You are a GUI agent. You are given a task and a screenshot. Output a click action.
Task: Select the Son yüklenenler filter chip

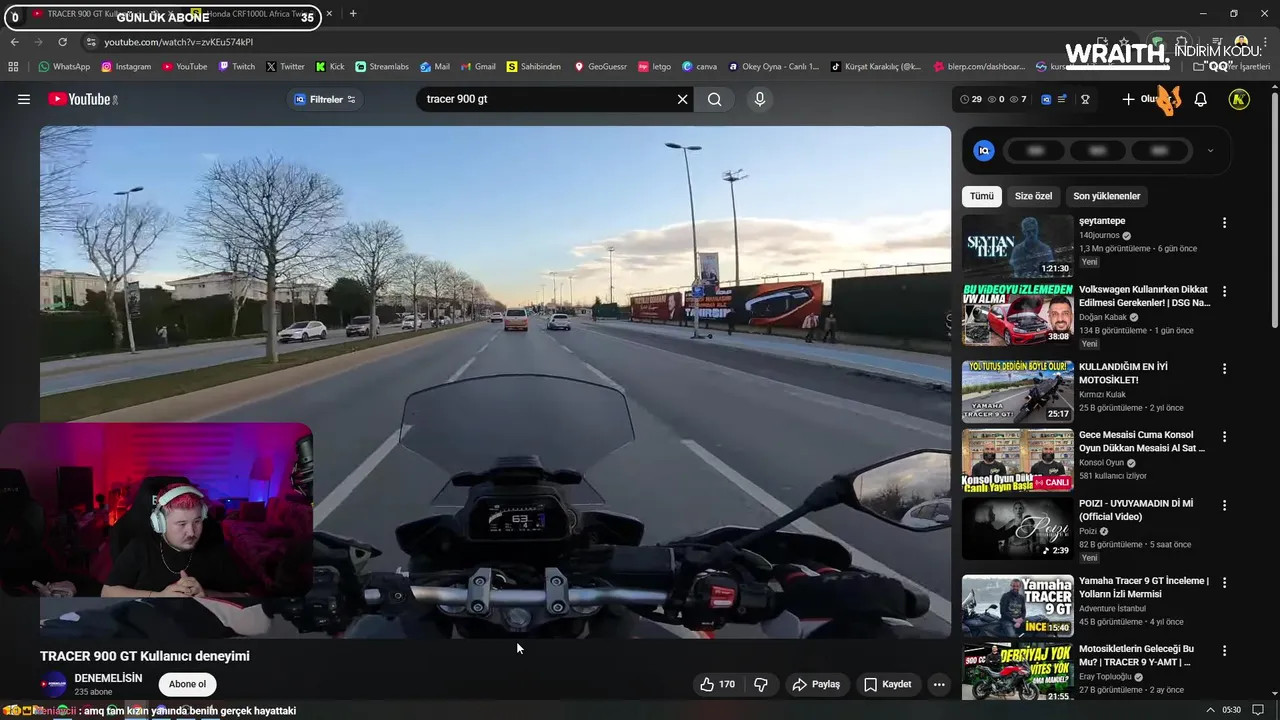click(1106, 196)
